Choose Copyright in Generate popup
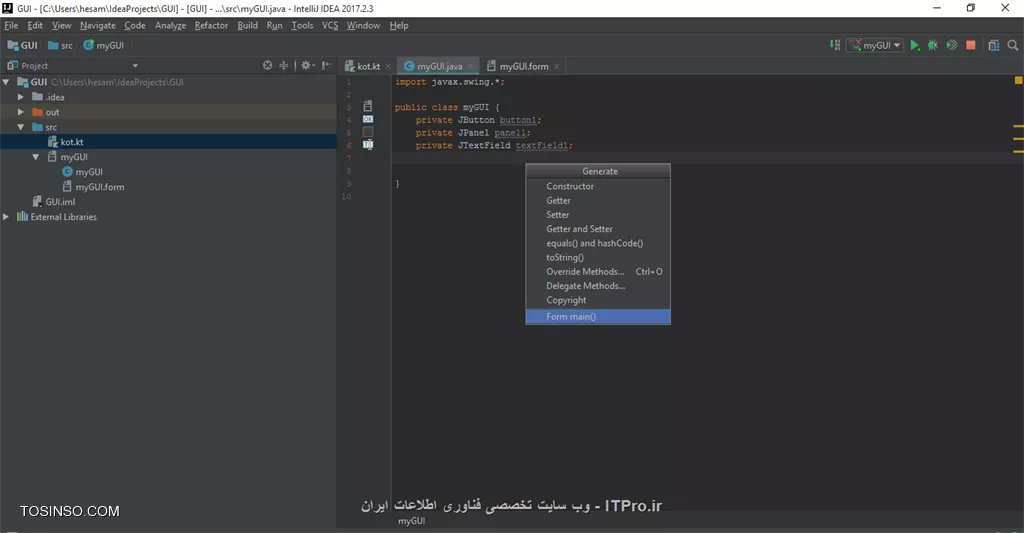 pyautogui.click(x=598, y=300)
